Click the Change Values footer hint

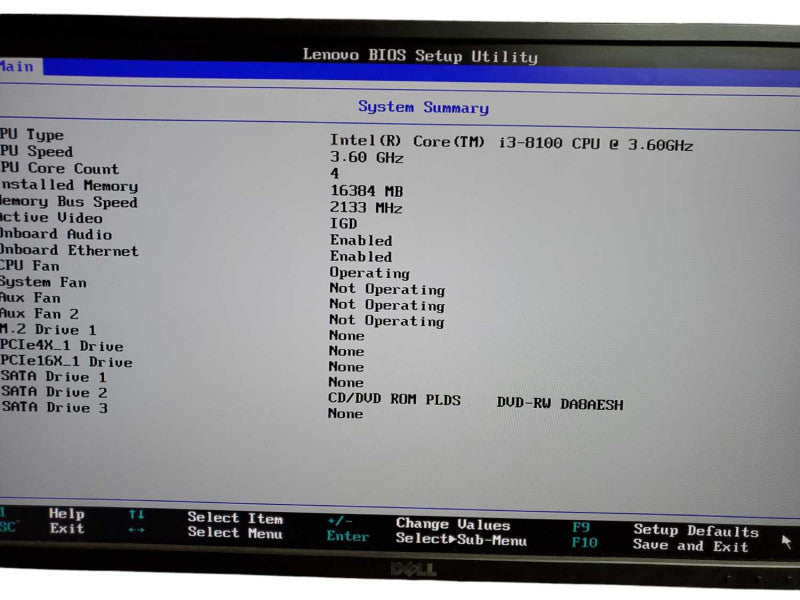pos(453,524)
